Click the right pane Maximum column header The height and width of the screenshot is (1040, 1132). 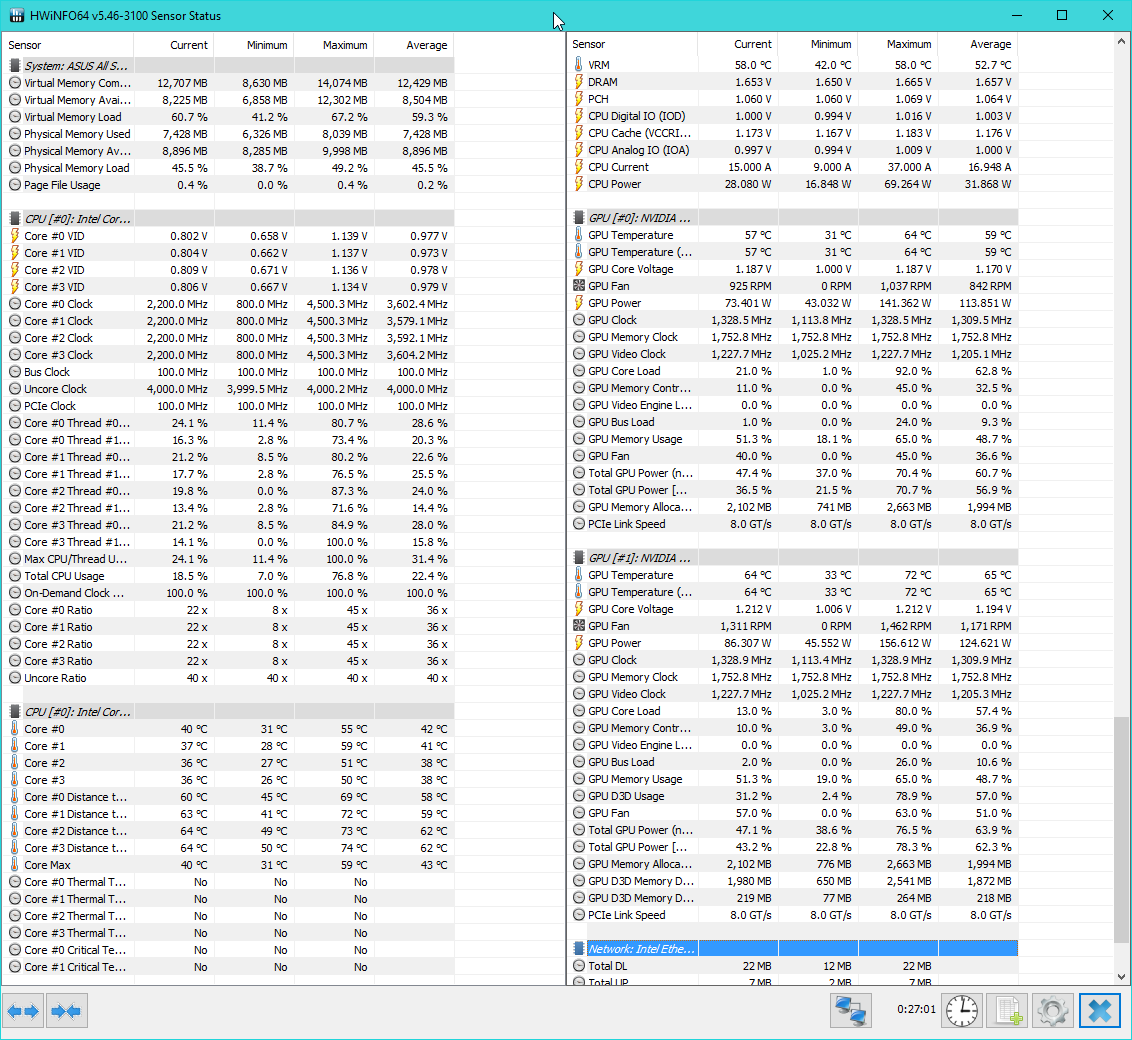click(898, 44)
